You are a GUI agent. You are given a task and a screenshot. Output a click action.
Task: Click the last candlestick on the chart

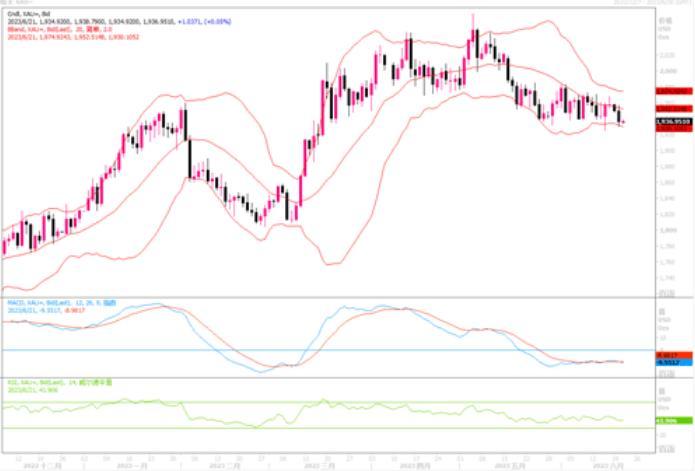click(x=622, y=119)
